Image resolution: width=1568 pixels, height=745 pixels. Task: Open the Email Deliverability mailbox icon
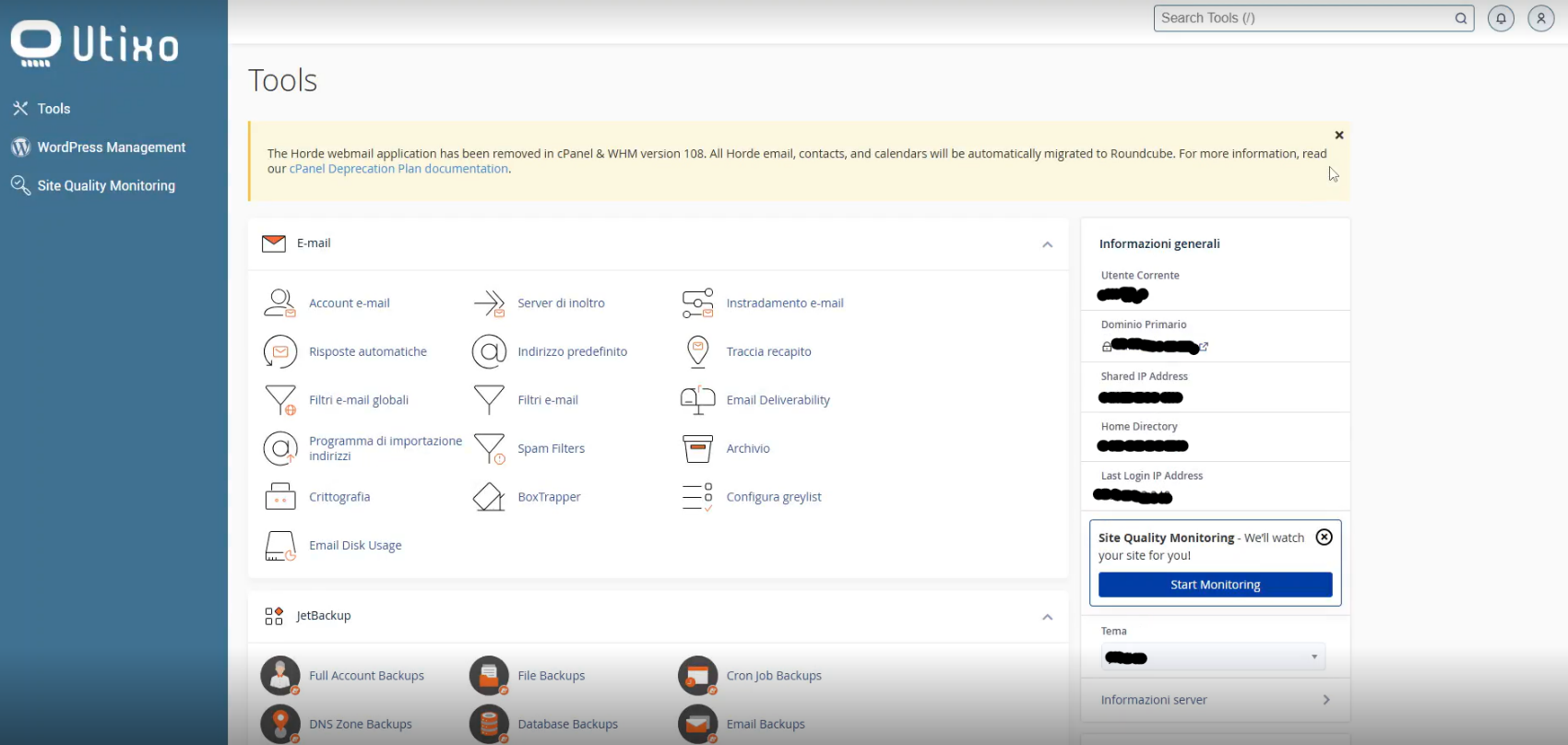(697, 400)
